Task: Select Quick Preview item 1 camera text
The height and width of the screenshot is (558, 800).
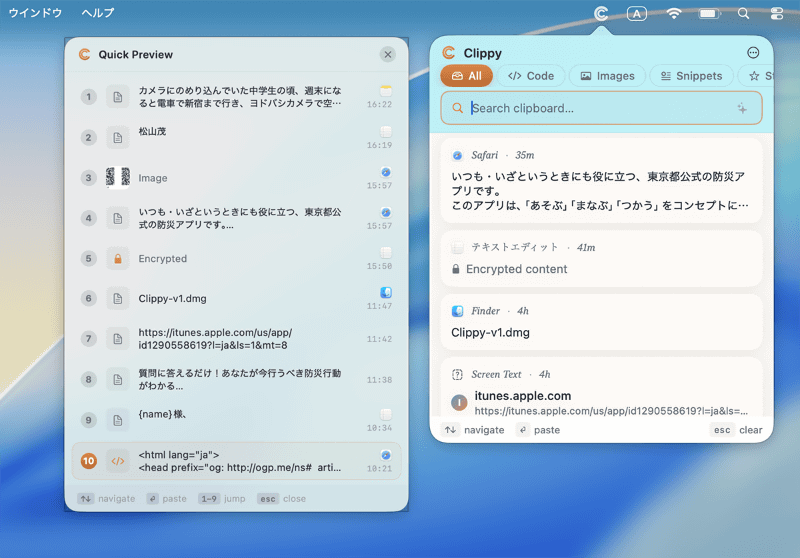Action: coord(236,97)
